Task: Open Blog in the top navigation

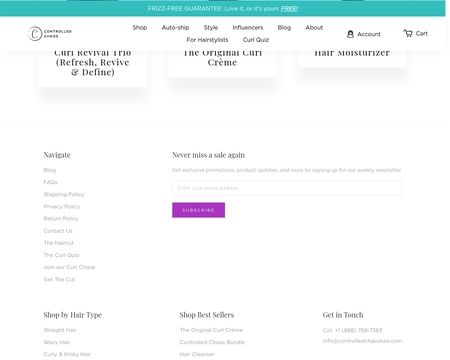Action: pos(284,27)
